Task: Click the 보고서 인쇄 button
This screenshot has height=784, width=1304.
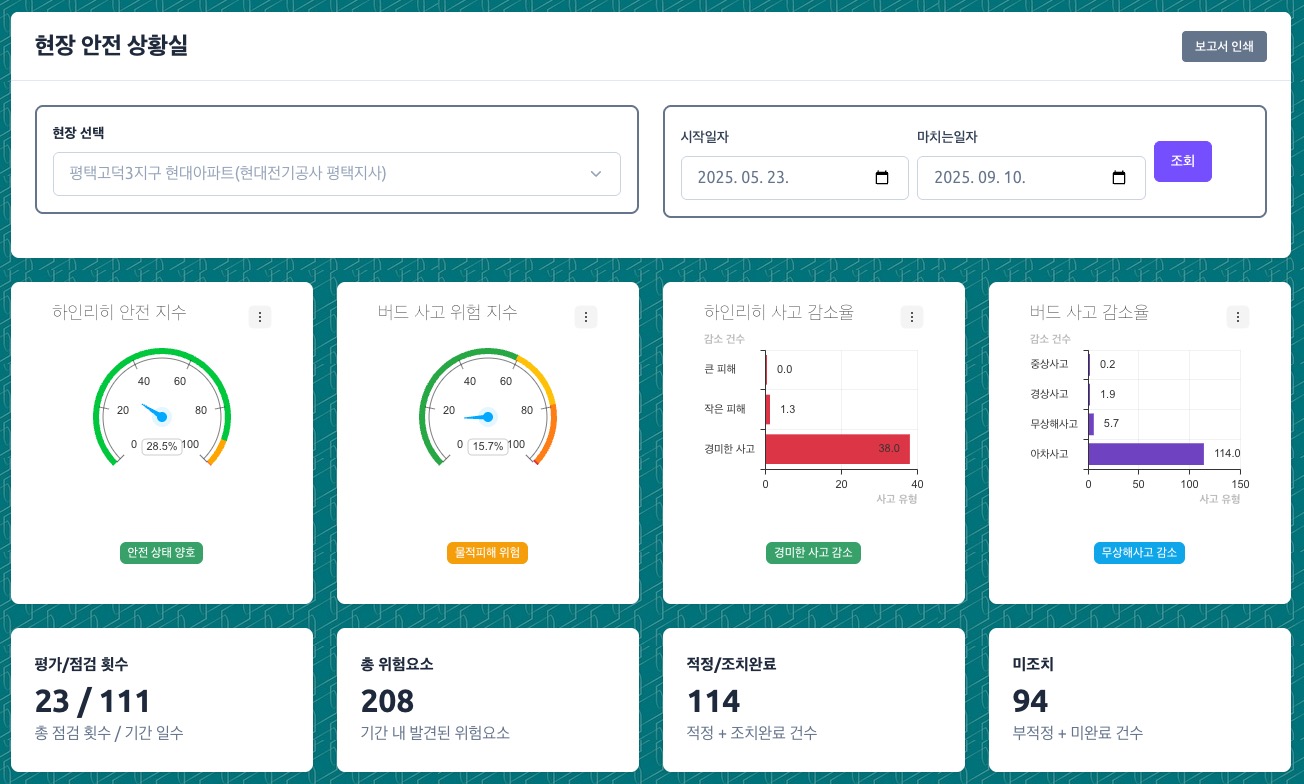Action: click(1224, 47)
